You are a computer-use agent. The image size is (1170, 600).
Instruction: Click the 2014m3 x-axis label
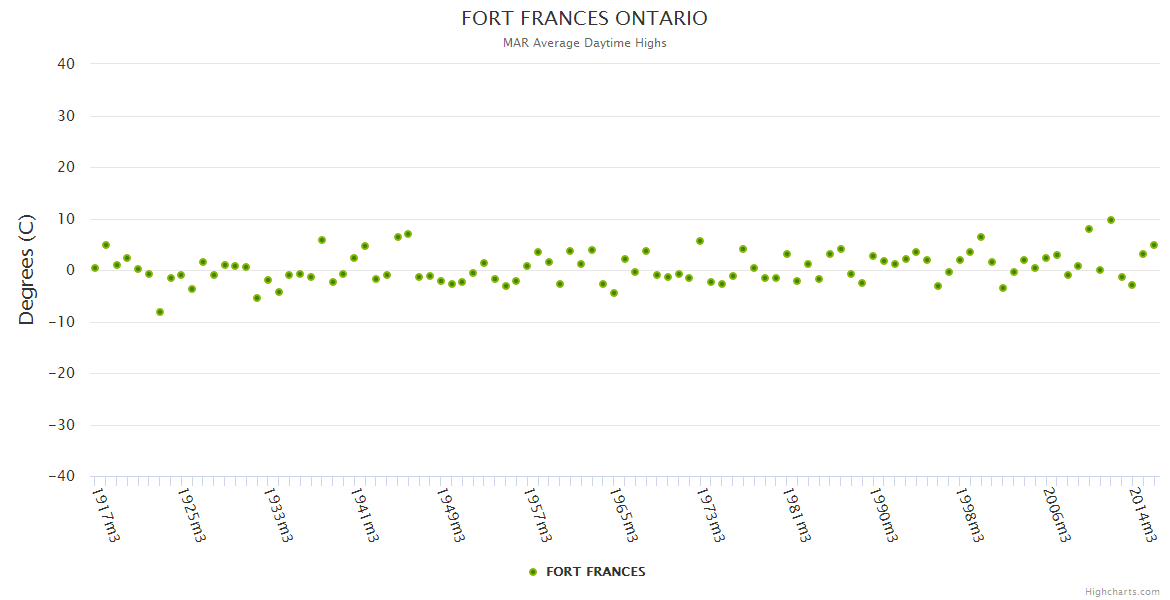pyautogui.click(x=1142, y=514)
